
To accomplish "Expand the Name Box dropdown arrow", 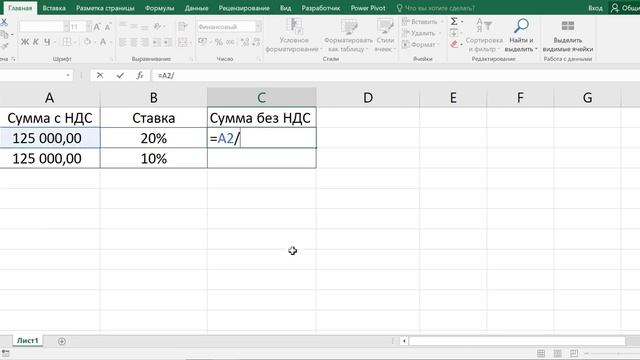I will coord(68,76).
